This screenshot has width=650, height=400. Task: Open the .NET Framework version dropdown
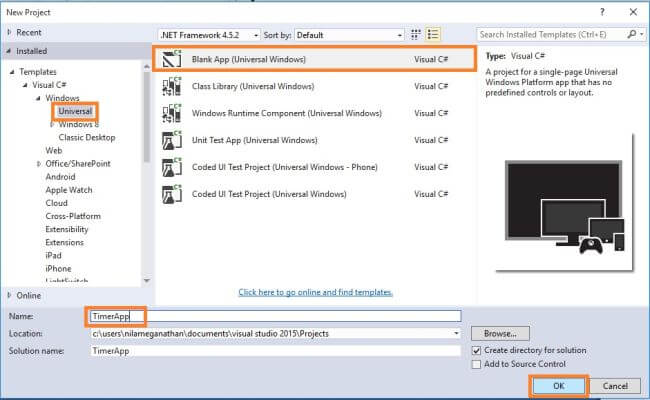coord(209,35)
